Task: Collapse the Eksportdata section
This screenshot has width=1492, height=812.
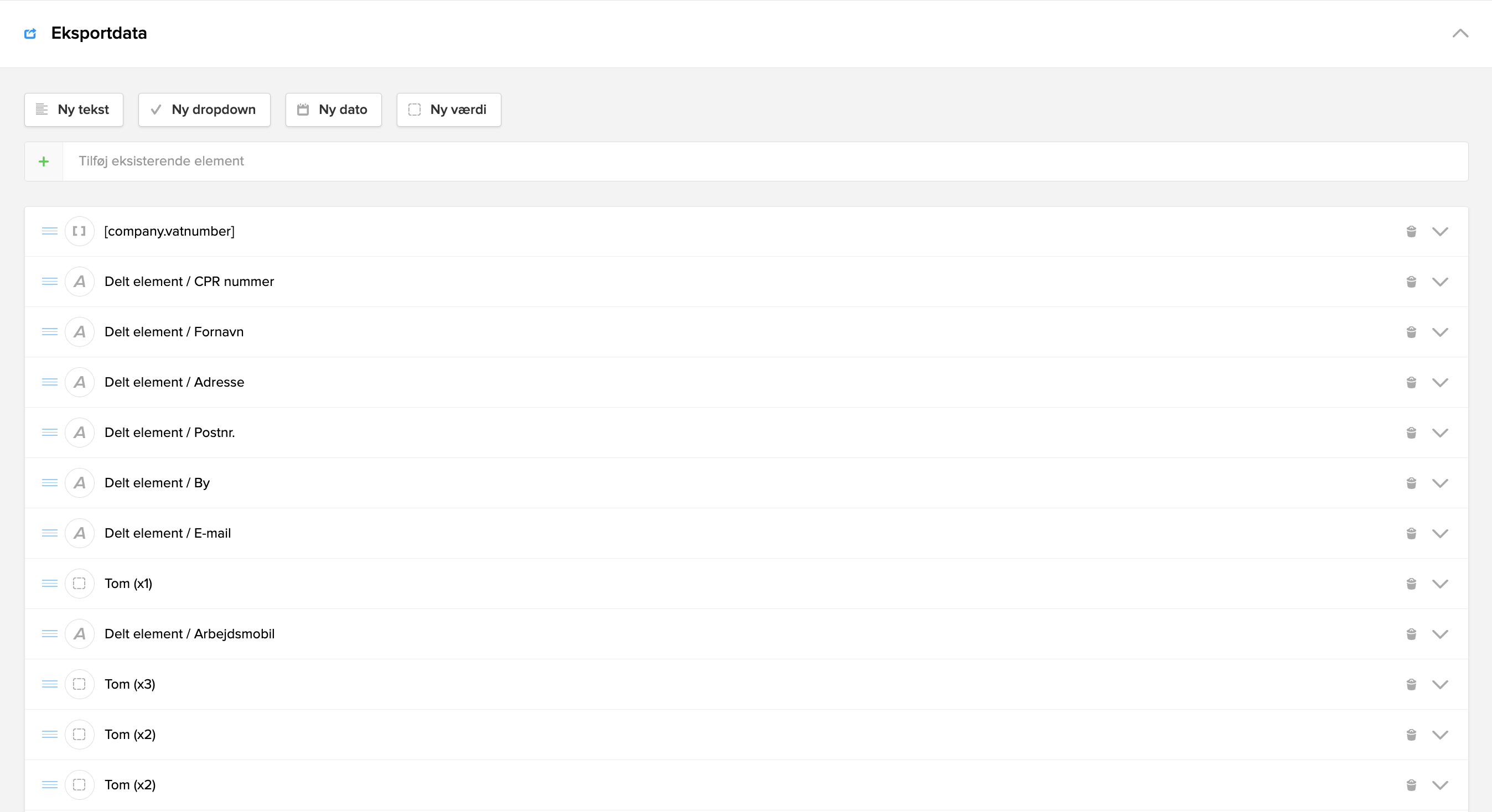Action: click(x=1460, y=34)
